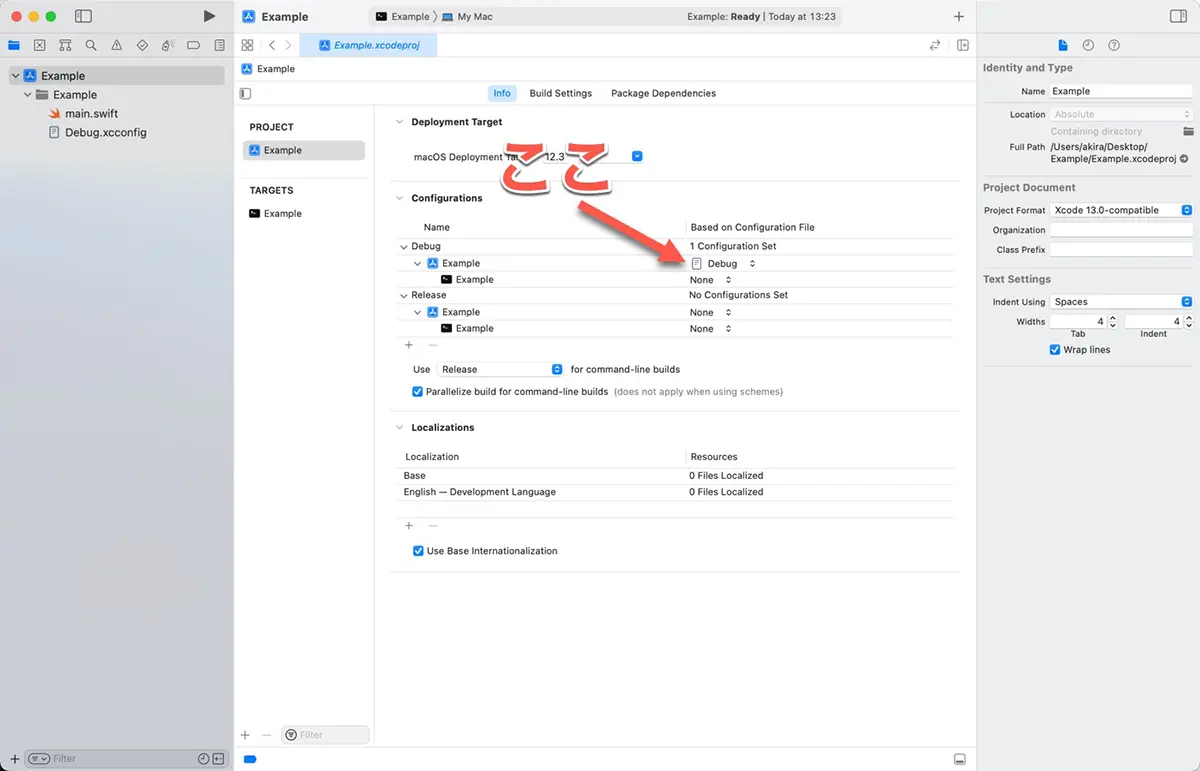Open the Package Dependencies tab
The height and width of the screenshot is (771, 1200).
663,93
